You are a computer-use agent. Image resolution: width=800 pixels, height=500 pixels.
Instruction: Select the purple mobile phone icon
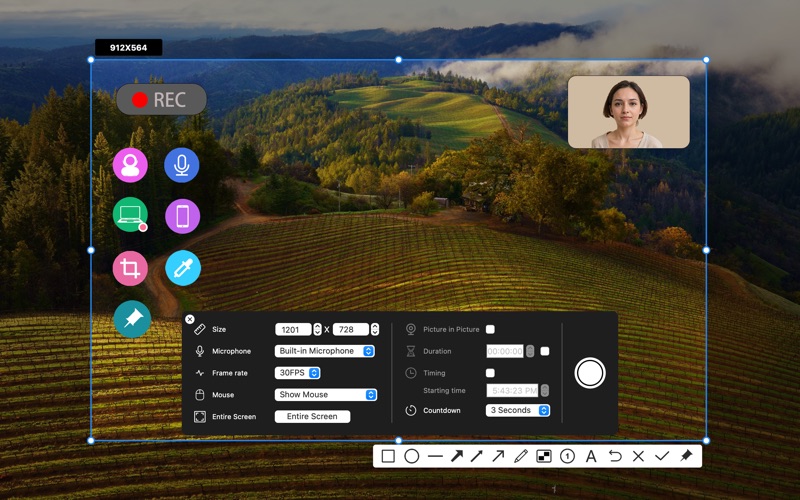182,216
